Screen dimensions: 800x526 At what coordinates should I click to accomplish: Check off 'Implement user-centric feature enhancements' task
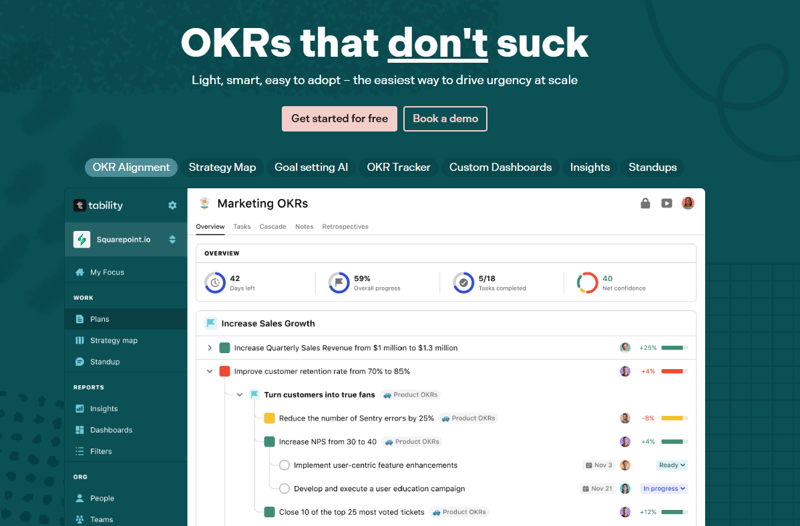click(x=284, y=465)
